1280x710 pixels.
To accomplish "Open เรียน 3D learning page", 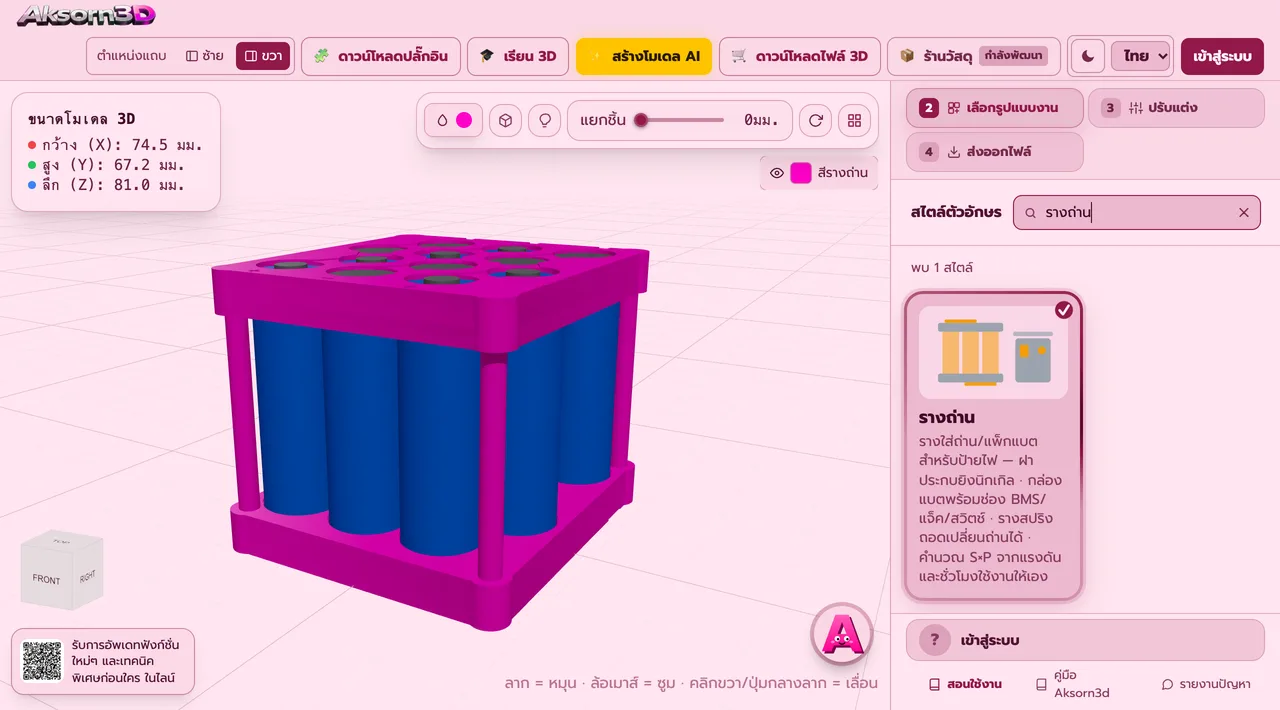I will pos(518,56).
